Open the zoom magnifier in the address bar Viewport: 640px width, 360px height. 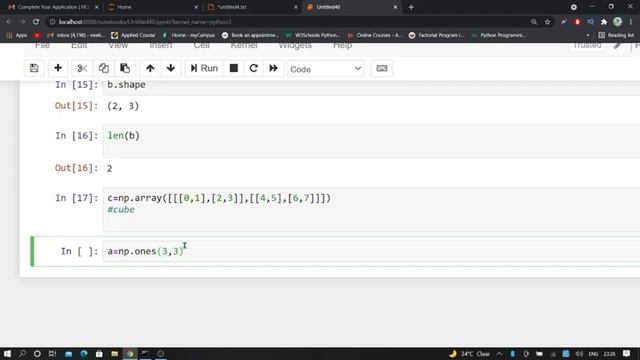point(534,22)
